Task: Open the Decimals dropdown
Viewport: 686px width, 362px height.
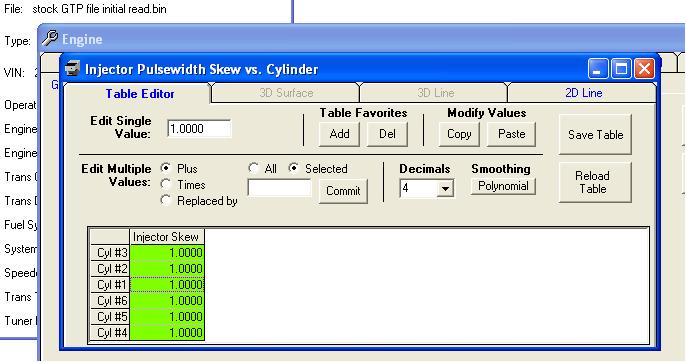Action: point(445,189)
